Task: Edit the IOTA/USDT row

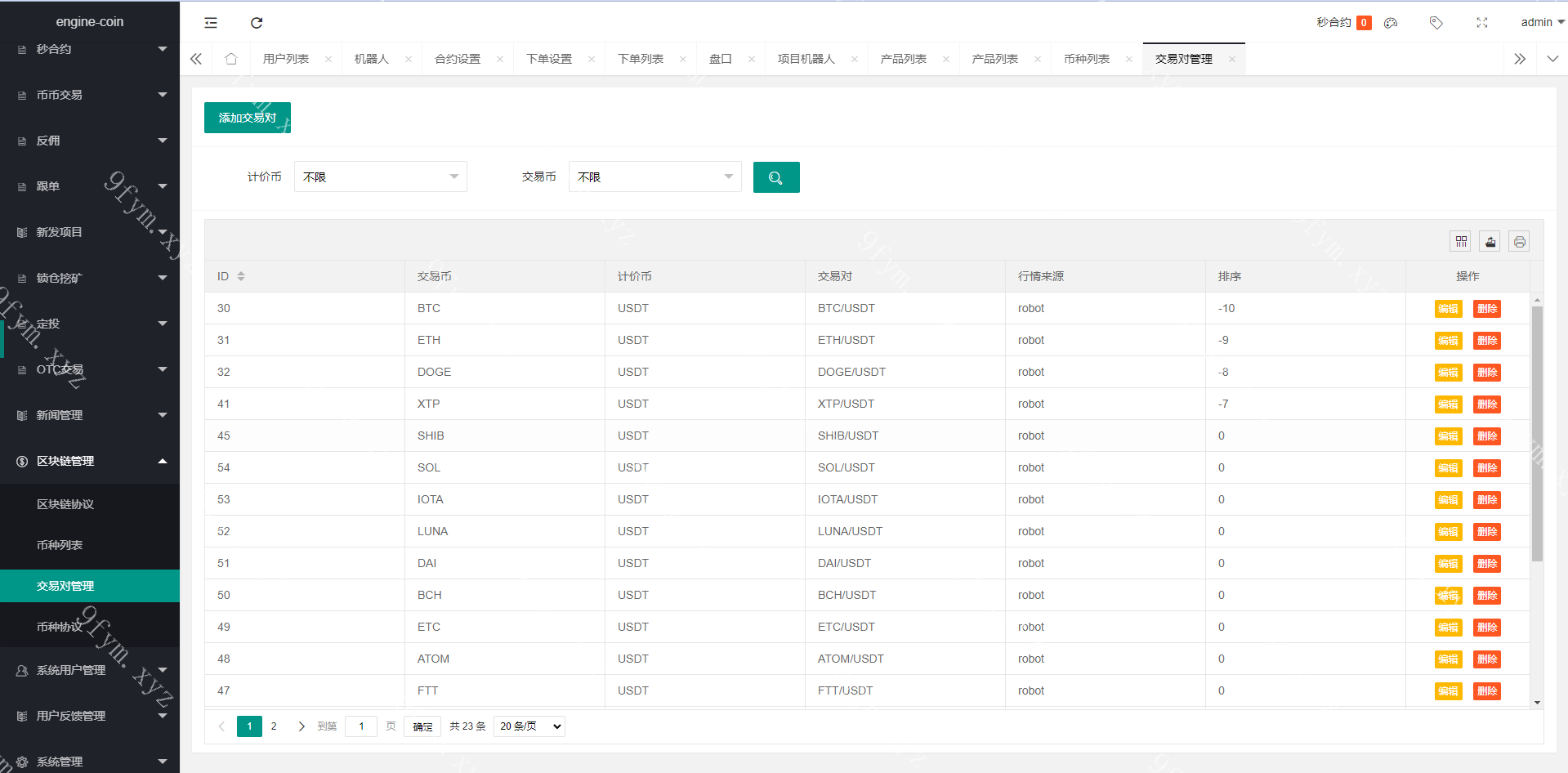Action: [x=1448, y=500]
